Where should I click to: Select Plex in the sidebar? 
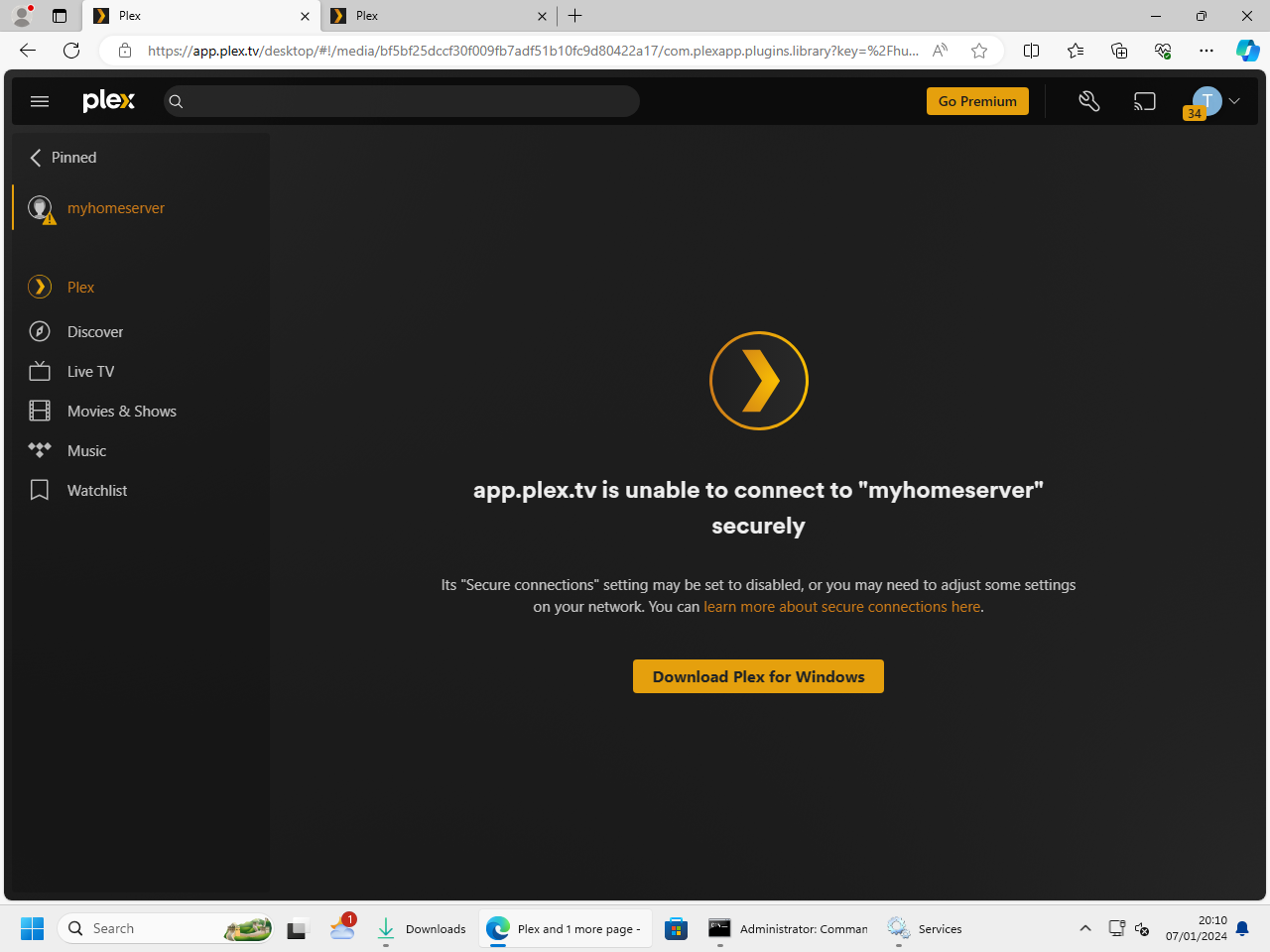(x=80, y=288)
